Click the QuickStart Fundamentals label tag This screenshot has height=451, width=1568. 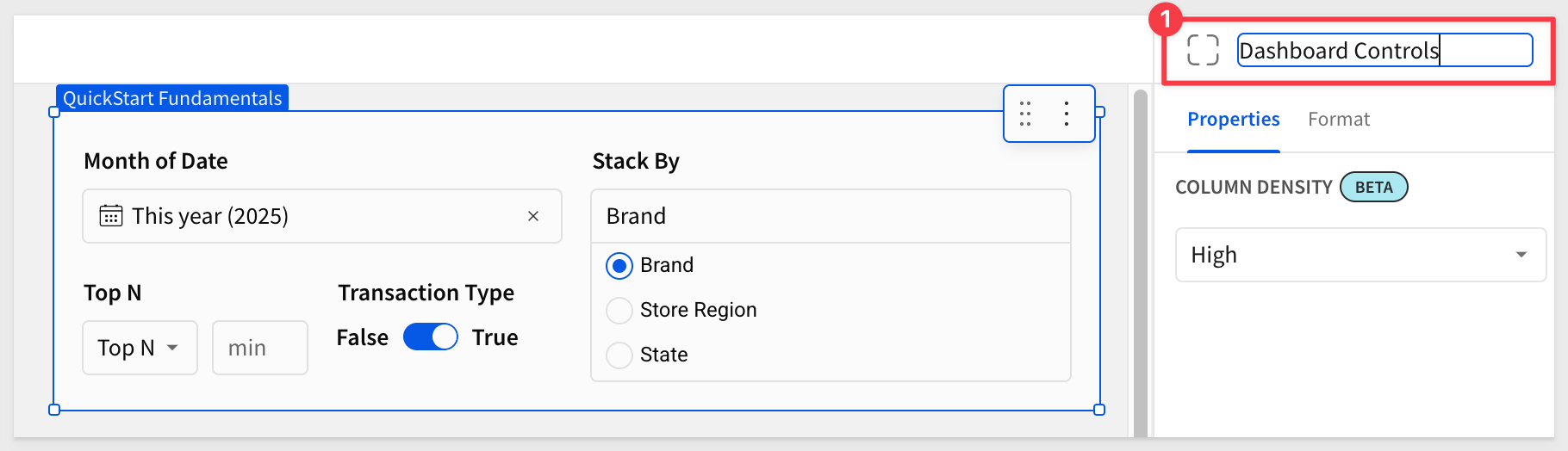click(172, 98)
